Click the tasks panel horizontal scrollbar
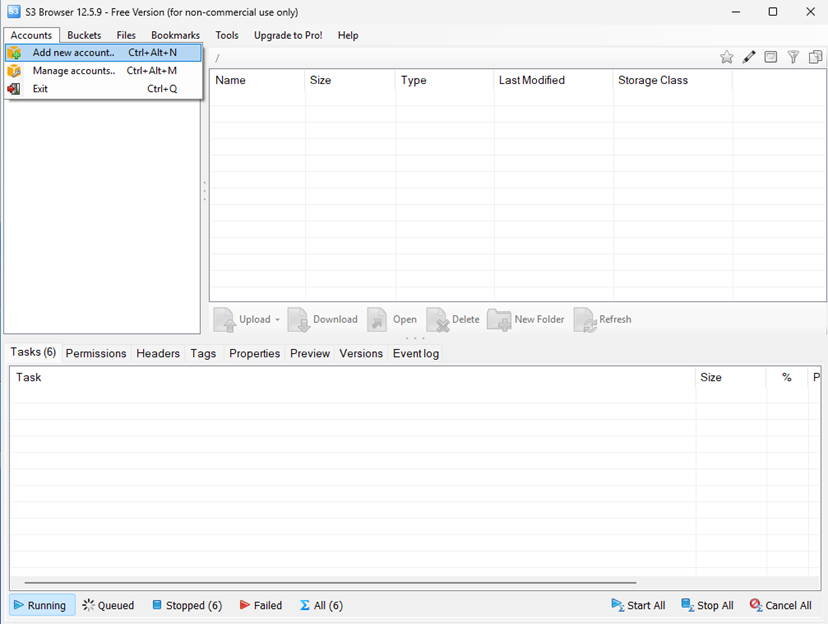 [330, 583]
